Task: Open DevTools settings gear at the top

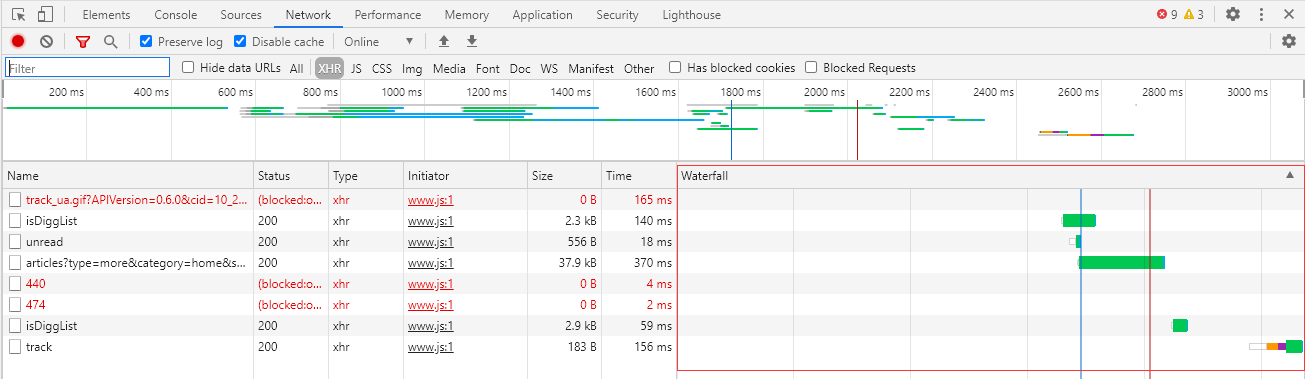Action: coord(1233,15)
